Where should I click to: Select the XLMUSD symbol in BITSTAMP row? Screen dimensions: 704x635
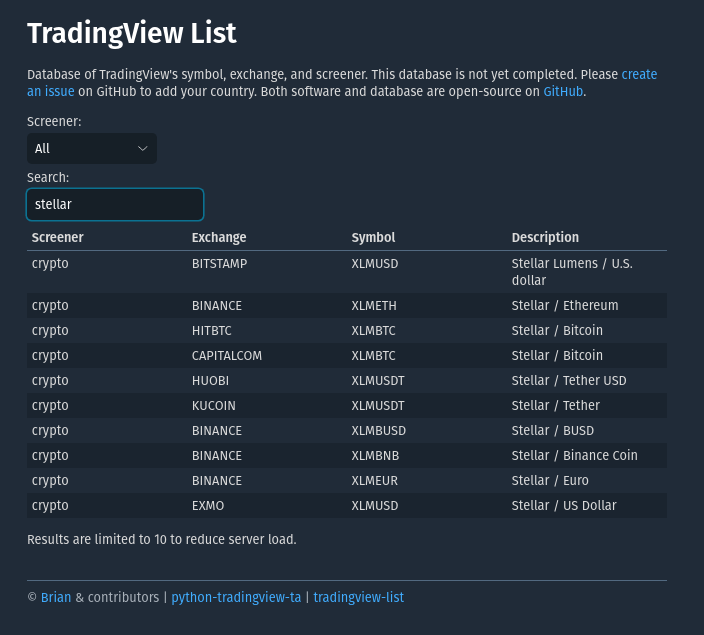point(375,264)
